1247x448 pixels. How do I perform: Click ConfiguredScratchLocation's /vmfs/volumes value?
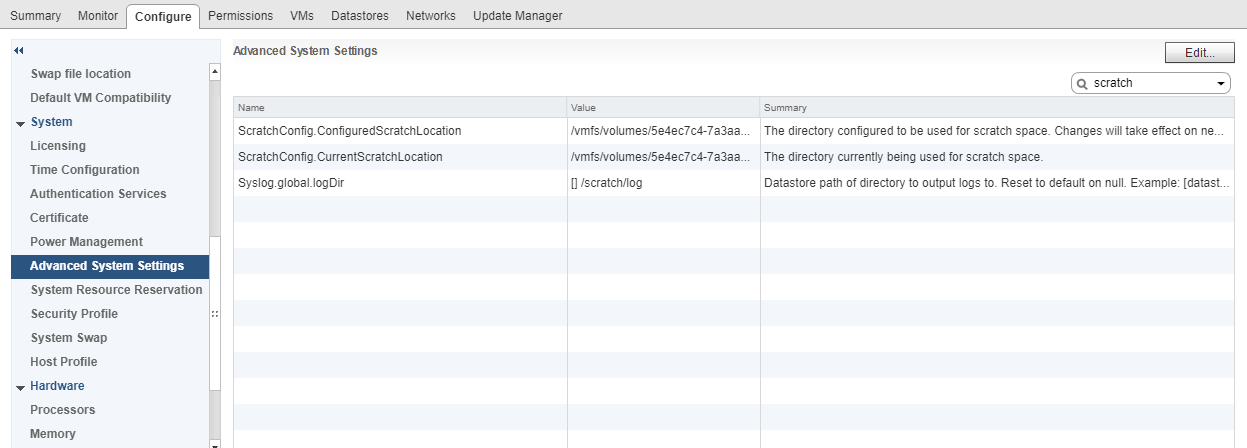tap(660, 131)
